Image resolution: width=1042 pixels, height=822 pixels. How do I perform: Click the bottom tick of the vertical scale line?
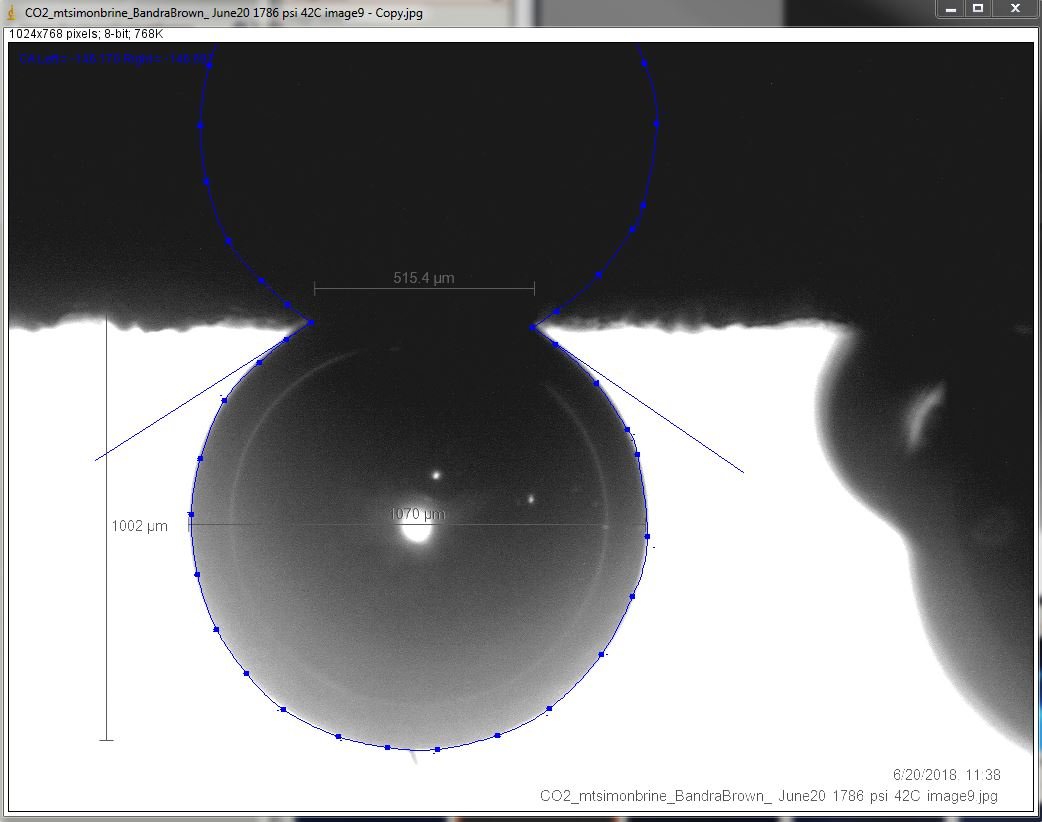[106, 740]
